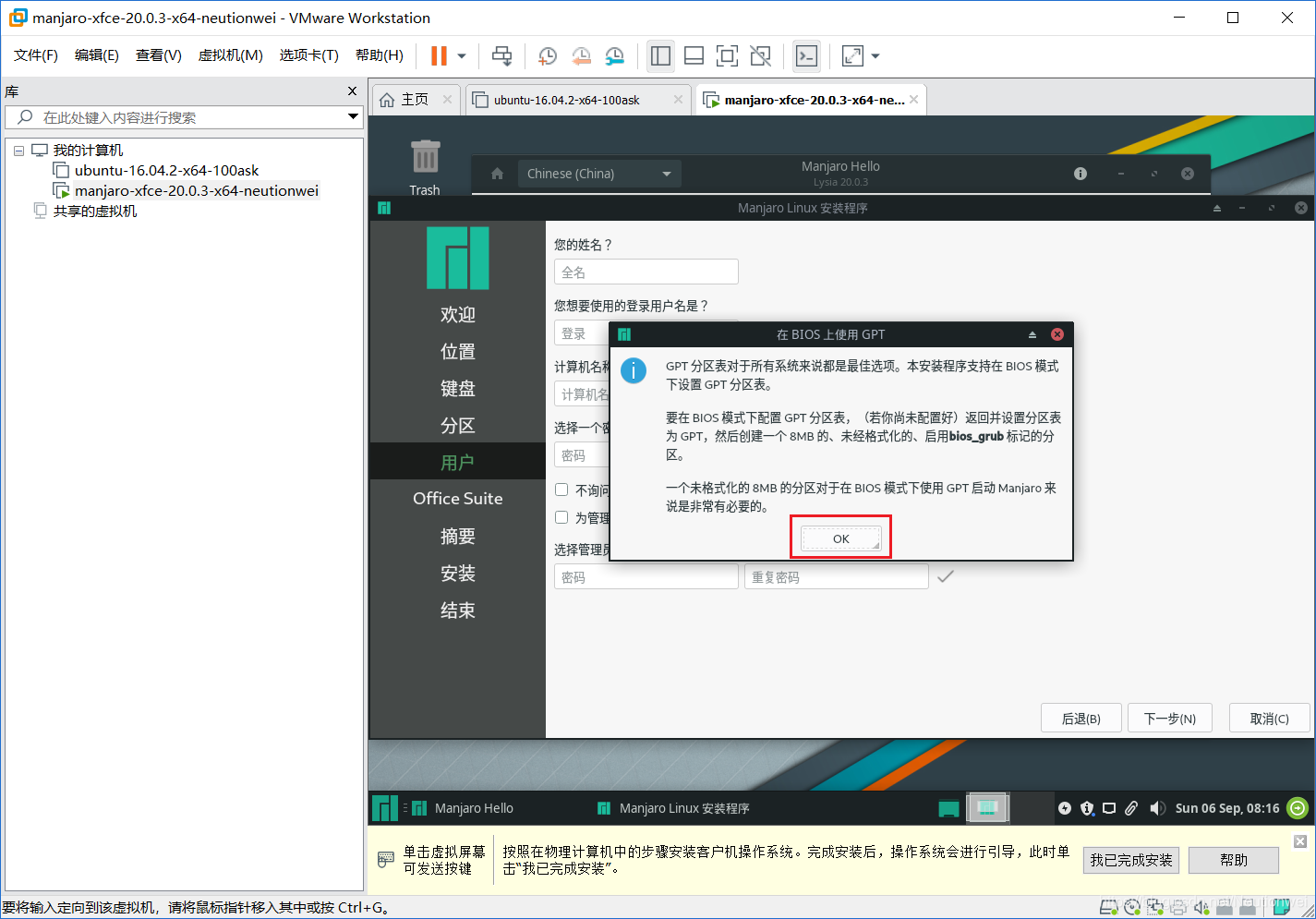
Task: Click the power manager tray icon
Action: [x=1065, y=808]
